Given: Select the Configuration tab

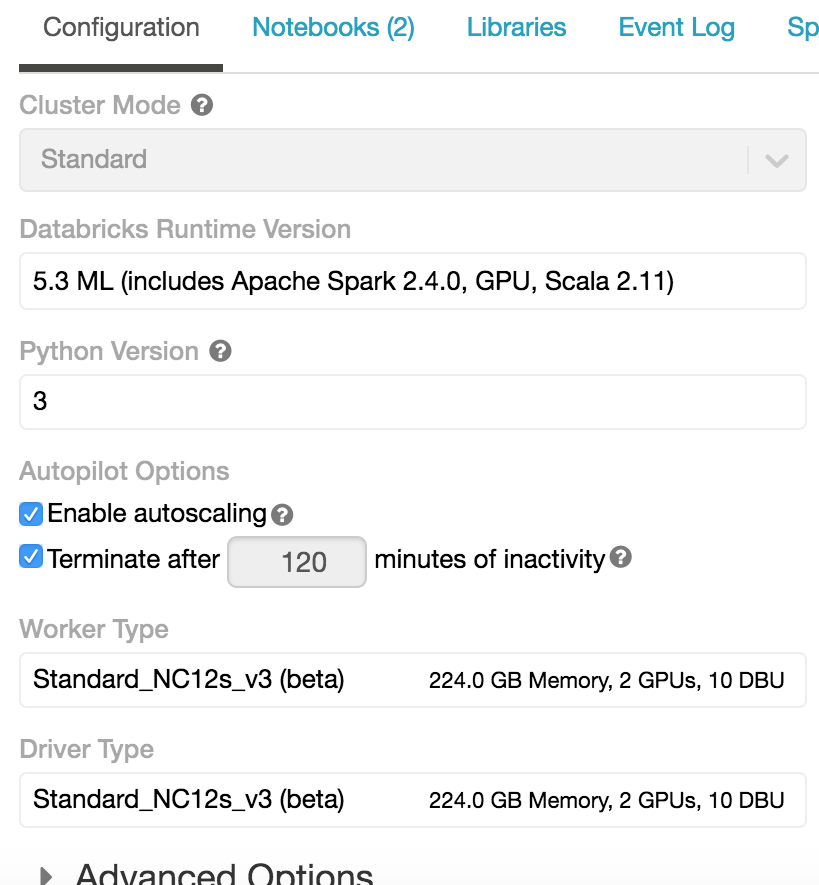Looking at the screenshot, I should [x=119, y=27].
